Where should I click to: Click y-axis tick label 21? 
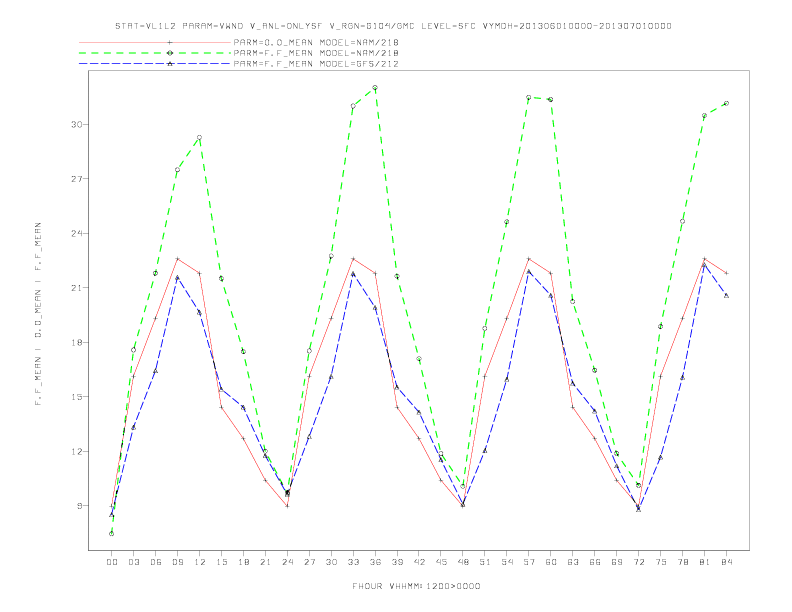(76, 288)
